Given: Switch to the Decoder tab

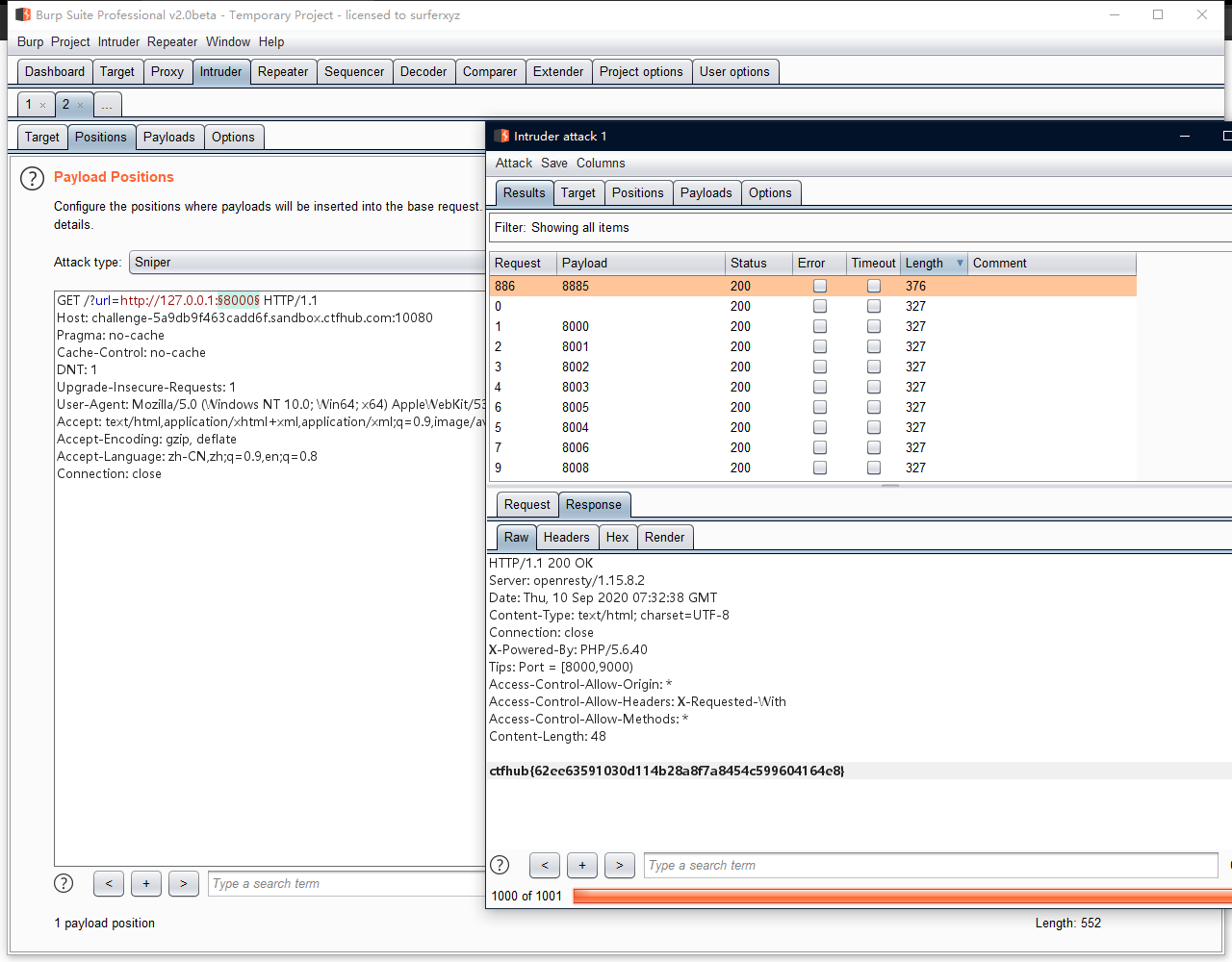Looking at the screenshot, I should click(x=423, y=71).
